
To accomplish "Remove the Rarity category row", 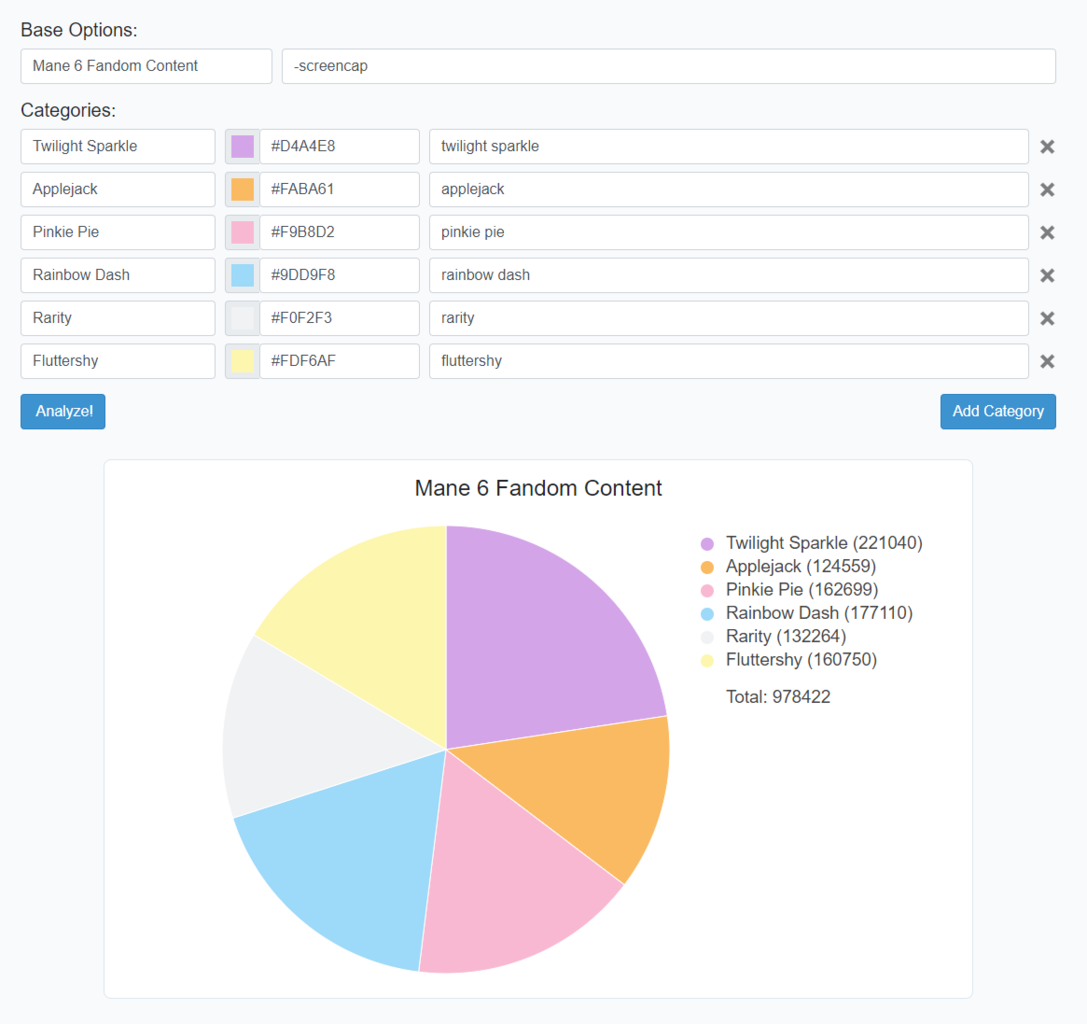I will click(x=1047, y=318).
